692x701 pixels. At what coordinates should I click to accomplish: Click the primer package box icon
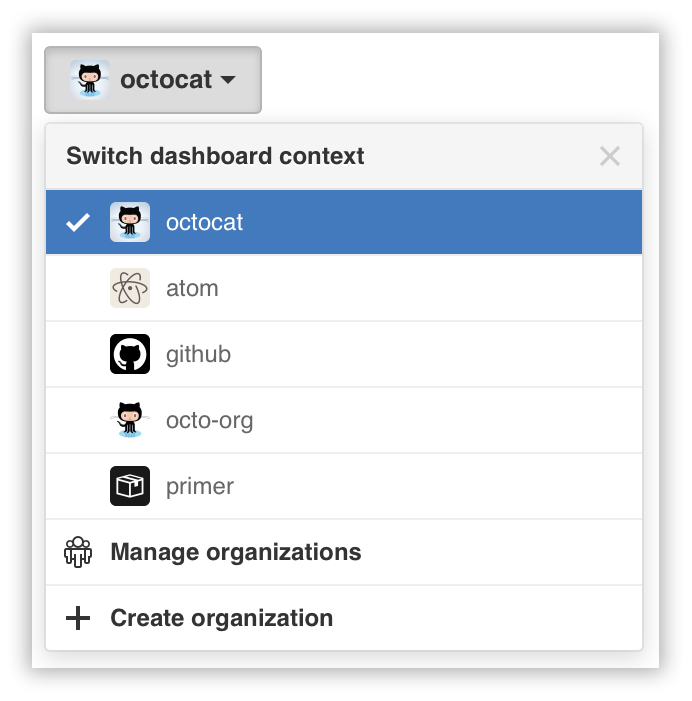[x=130, y=486]
